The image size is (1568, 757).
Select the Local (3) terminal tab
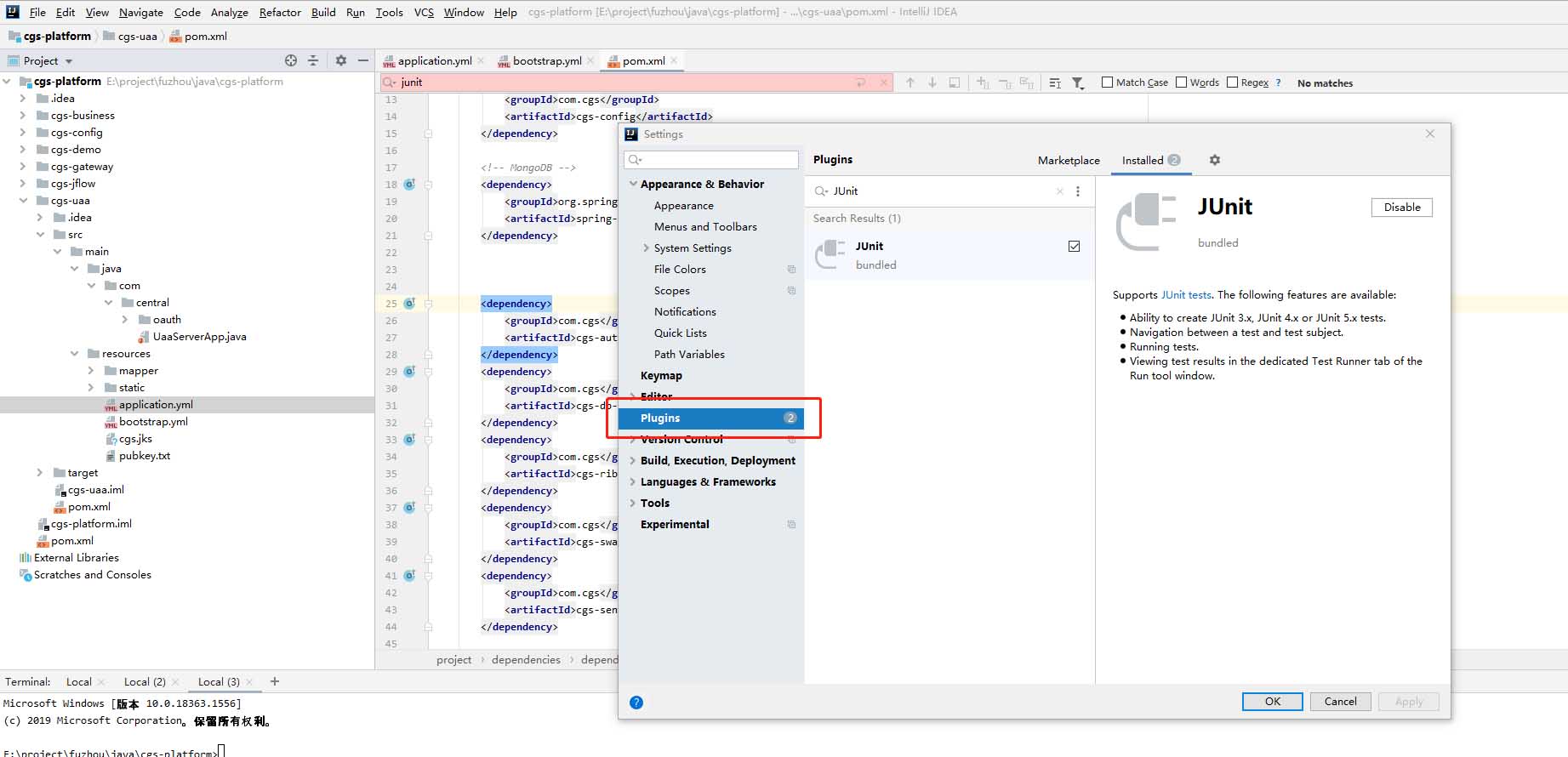tap(219, 682)
